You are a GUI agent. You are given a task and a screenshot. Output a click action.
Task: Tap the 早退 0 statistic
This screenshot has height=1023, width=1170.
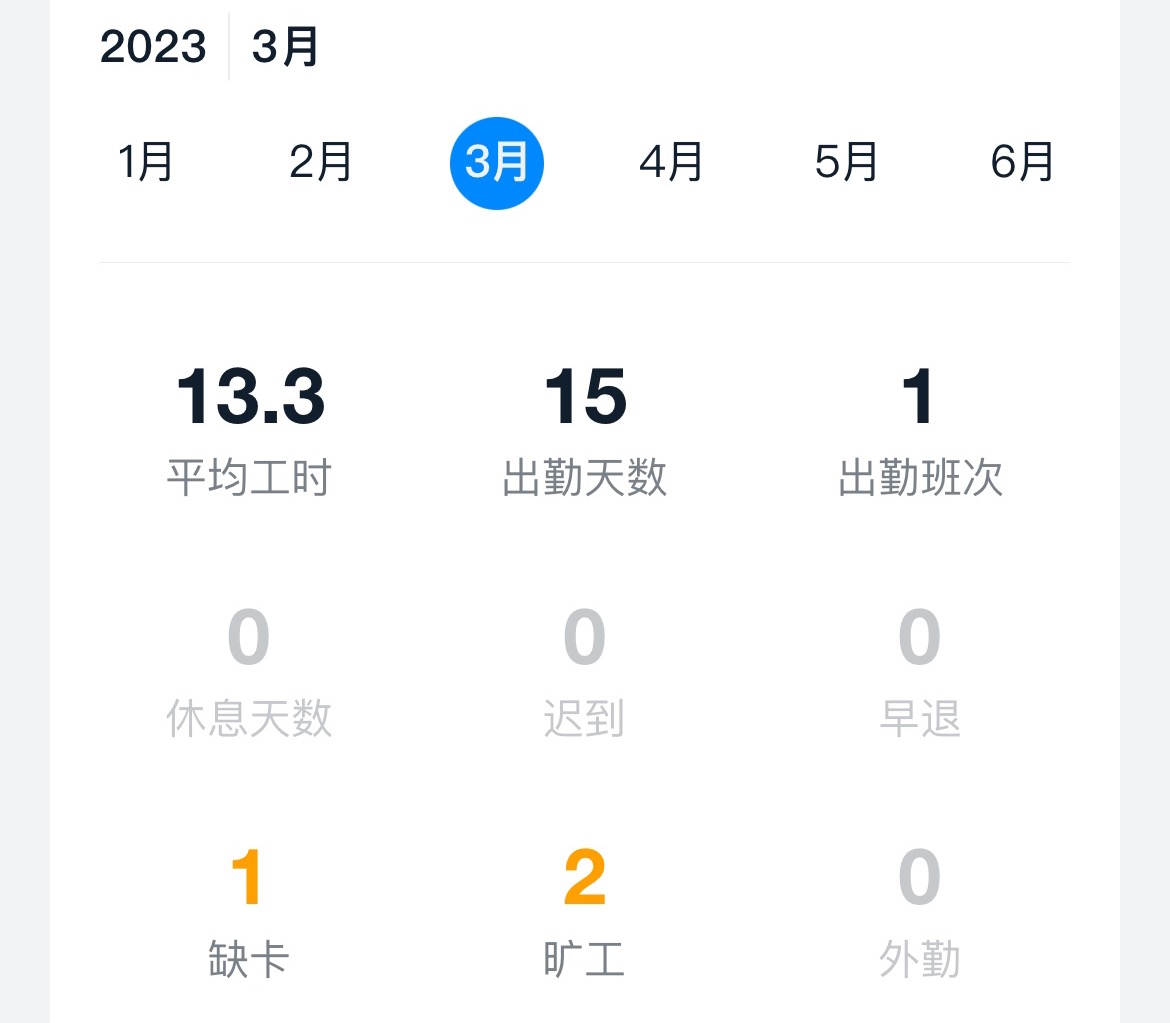pos(920,672)
